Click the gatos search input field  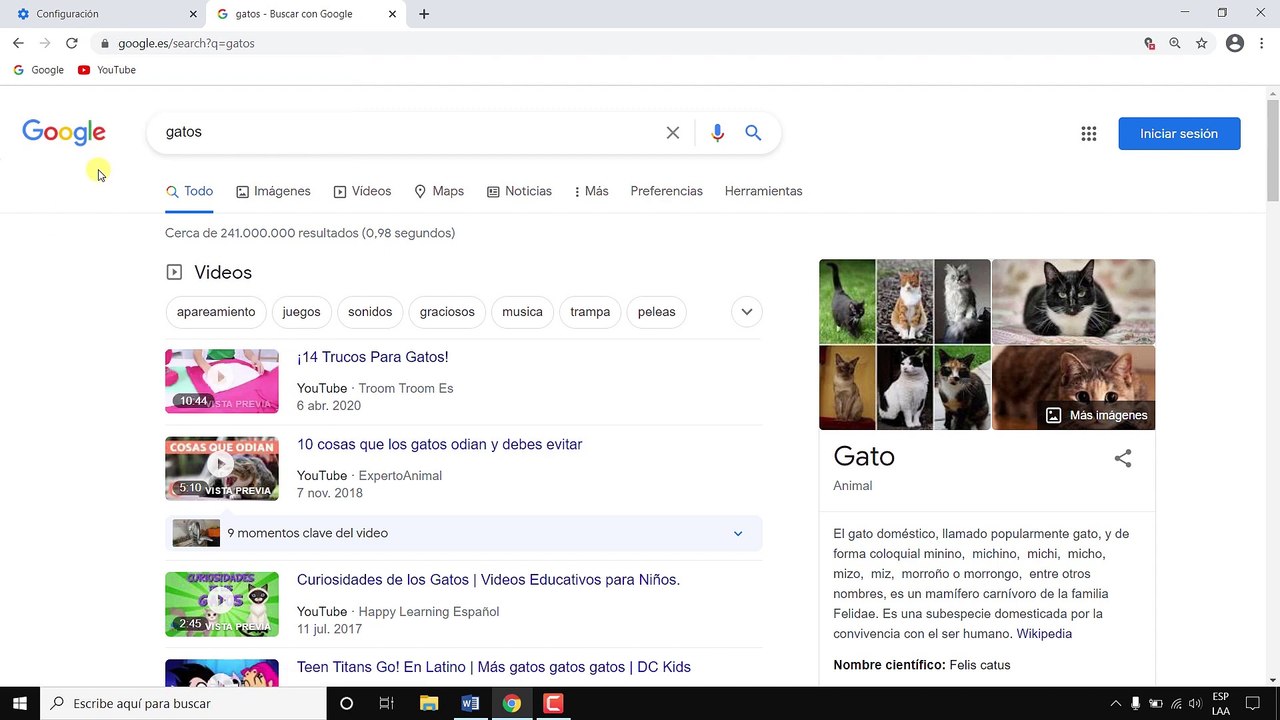[x=410, y=132]
